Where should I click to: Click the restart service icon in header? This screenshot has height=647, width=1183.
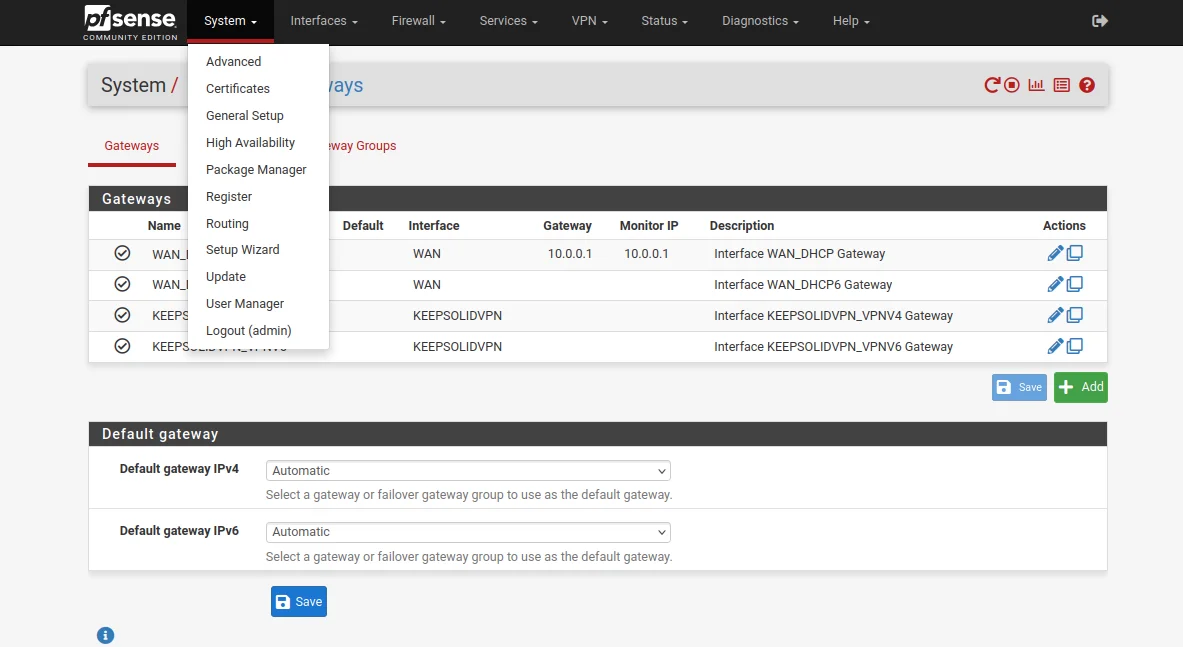point(992,85)
